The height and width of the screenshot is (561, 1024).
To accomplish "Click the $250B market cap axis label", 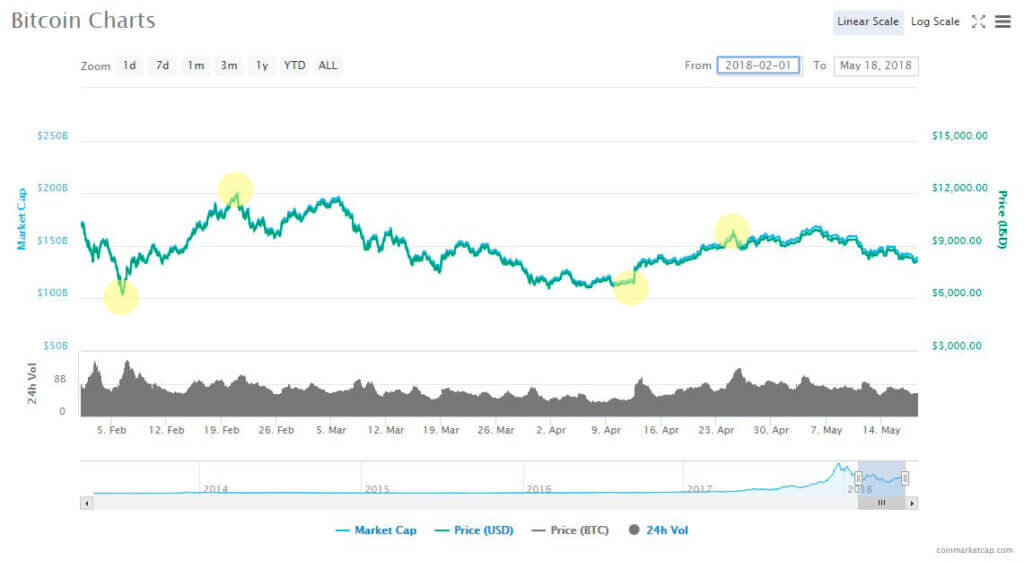I will pos(52,136).
